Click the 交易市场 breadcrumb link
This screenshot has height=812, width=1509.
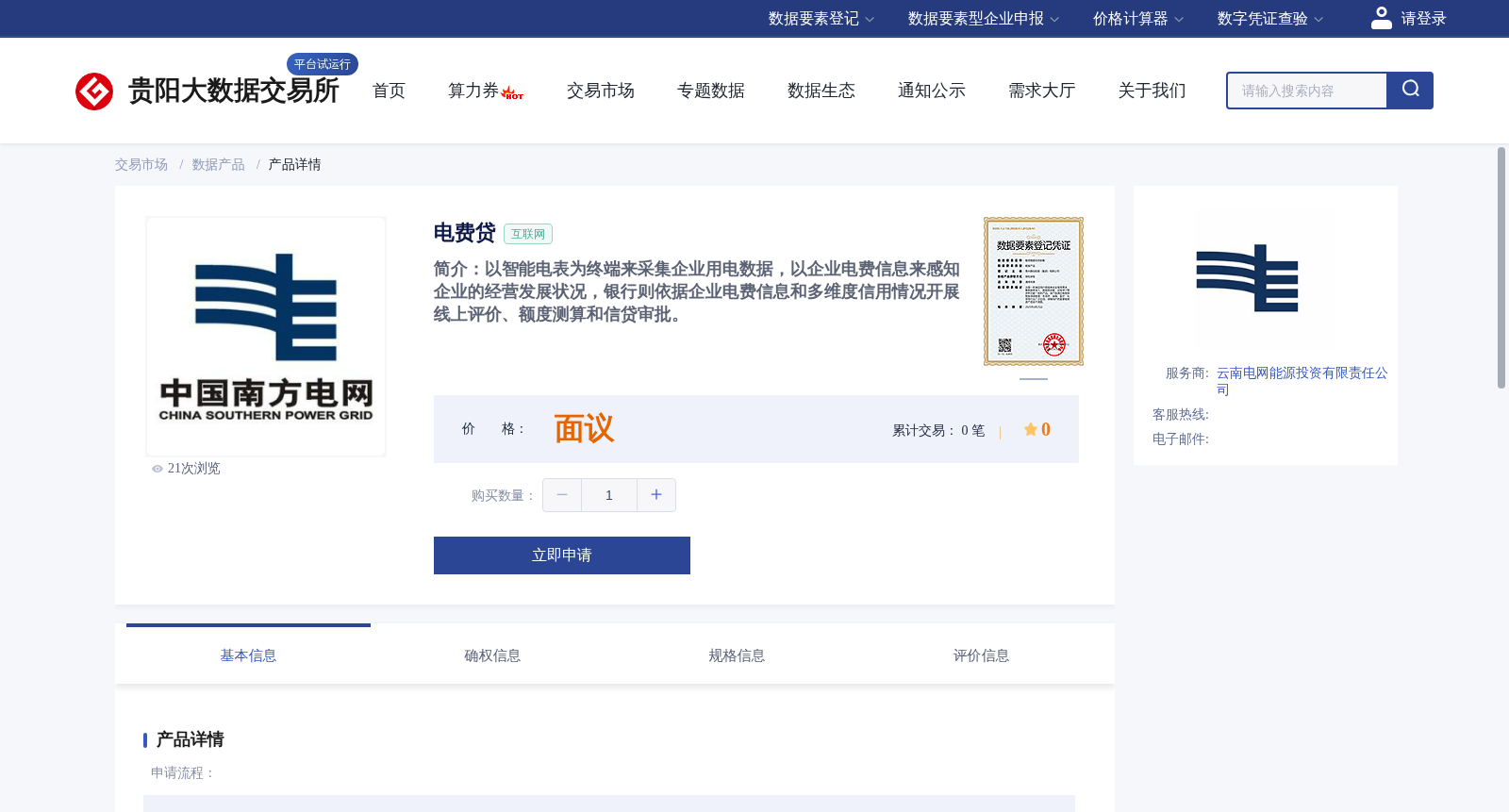141,165
